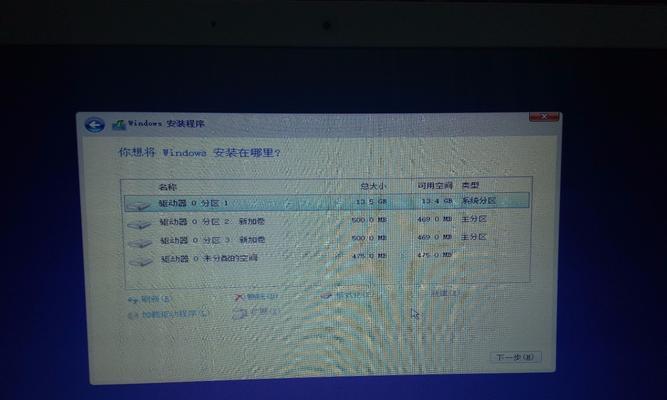Click 主分区 type cell of 分区 3
The image size is (667, 400).
(x=474, y=237)
